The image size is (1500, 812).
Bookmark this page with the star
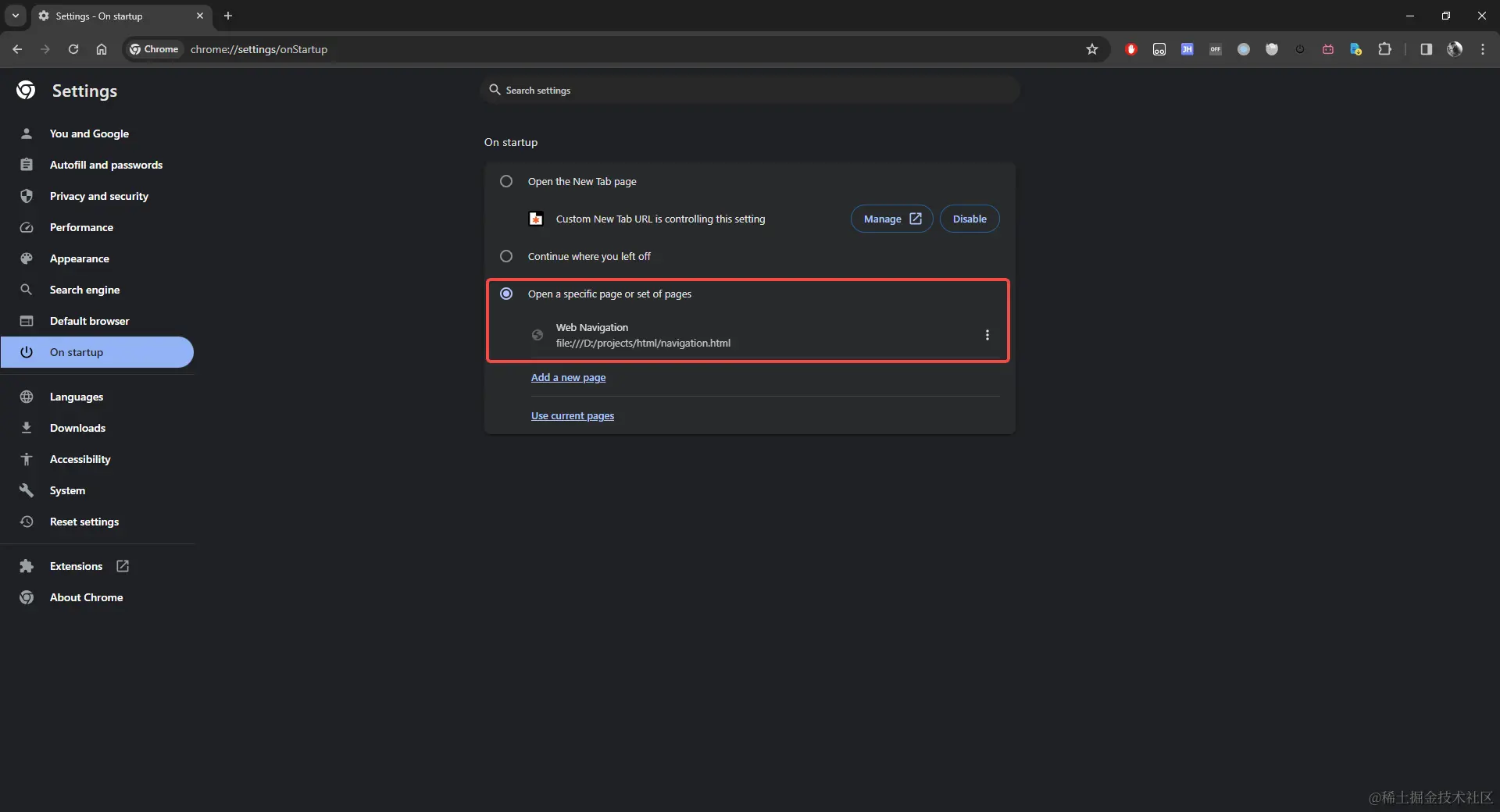(x=1092, y=49)
